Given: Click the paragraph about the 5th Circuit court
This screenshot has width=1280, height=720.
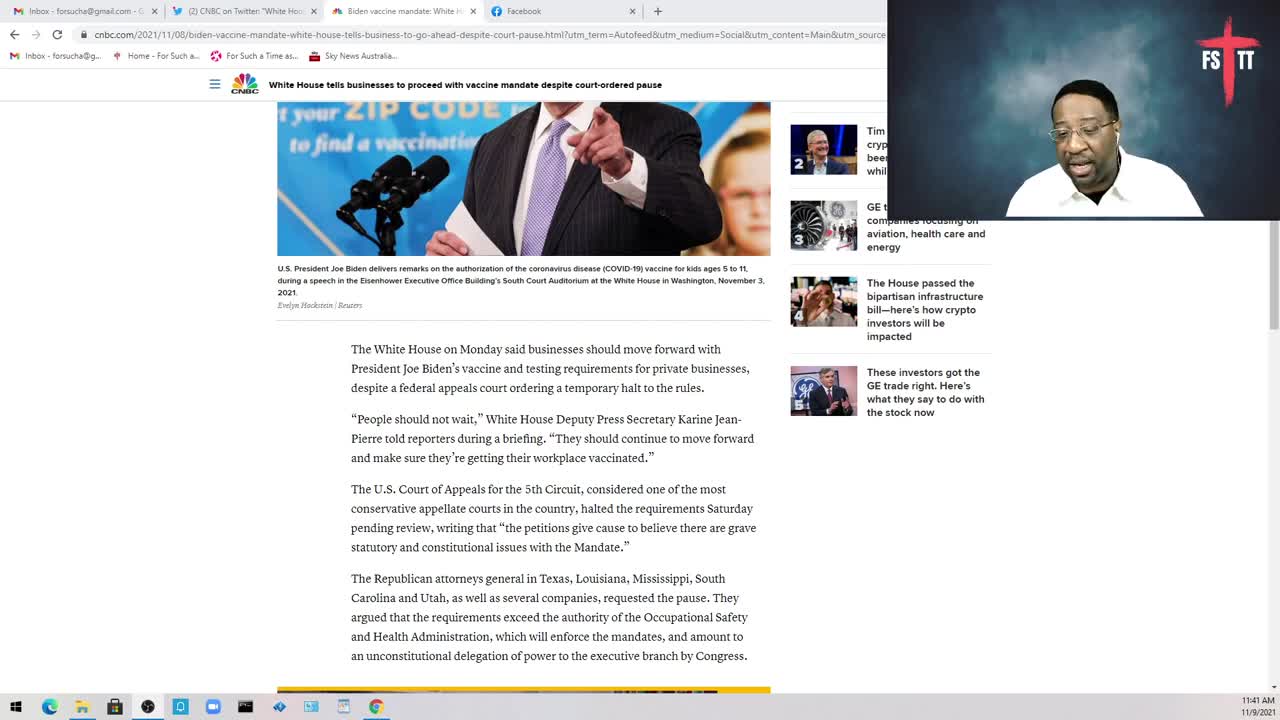Looking at the screenshot, I should click(553, 518).
